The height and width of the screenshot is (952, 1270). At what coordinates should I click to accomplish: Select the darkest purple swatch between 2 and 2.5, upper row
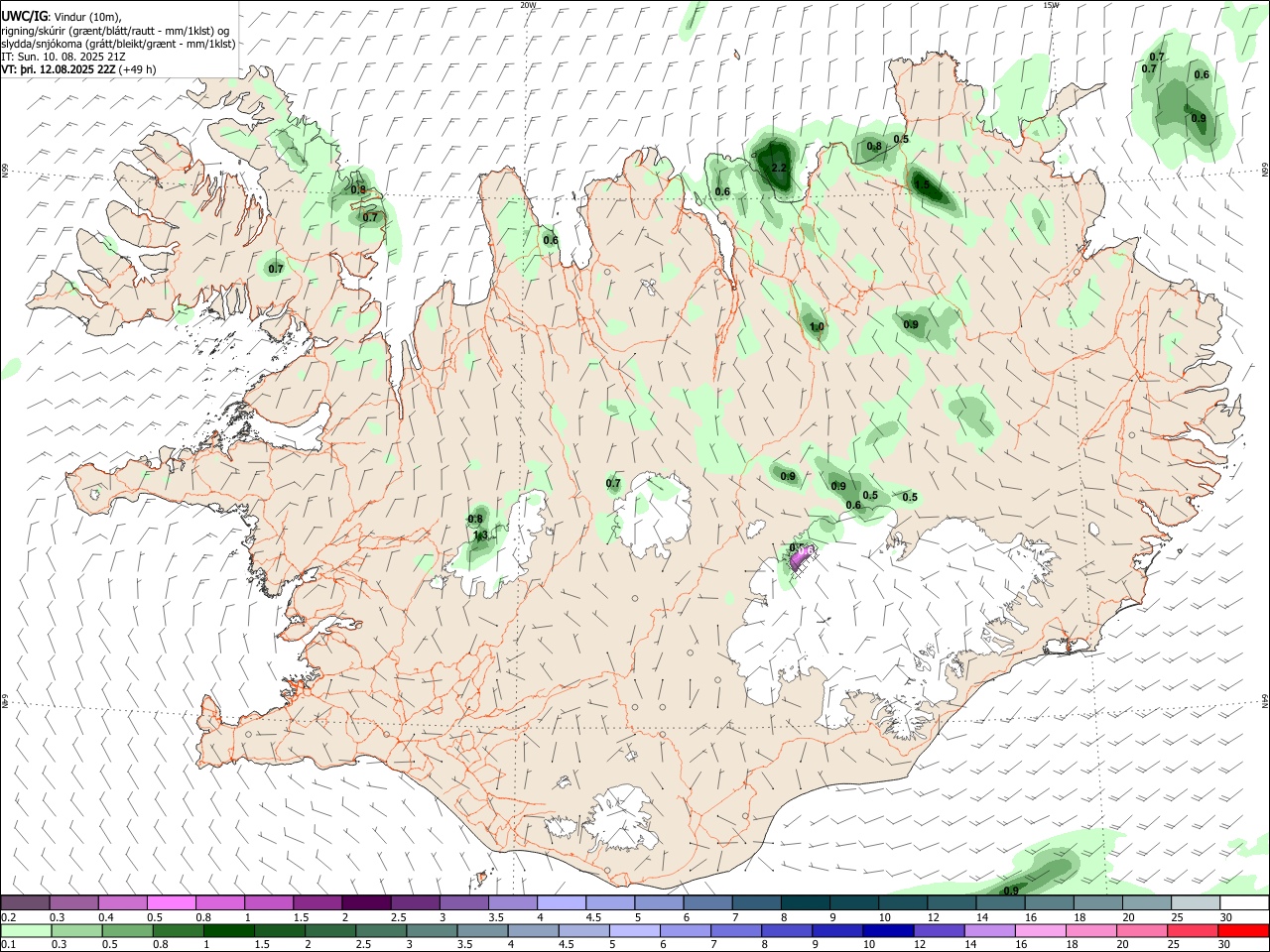pos(365,902)
